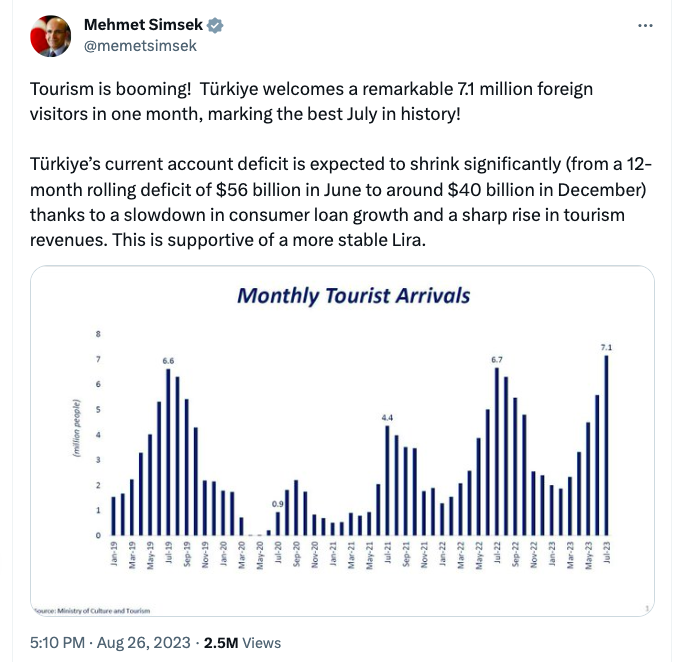Click the @memetsimsek handle
The height and width of the screenshot is (662, 684).
[x=140, y=45]
